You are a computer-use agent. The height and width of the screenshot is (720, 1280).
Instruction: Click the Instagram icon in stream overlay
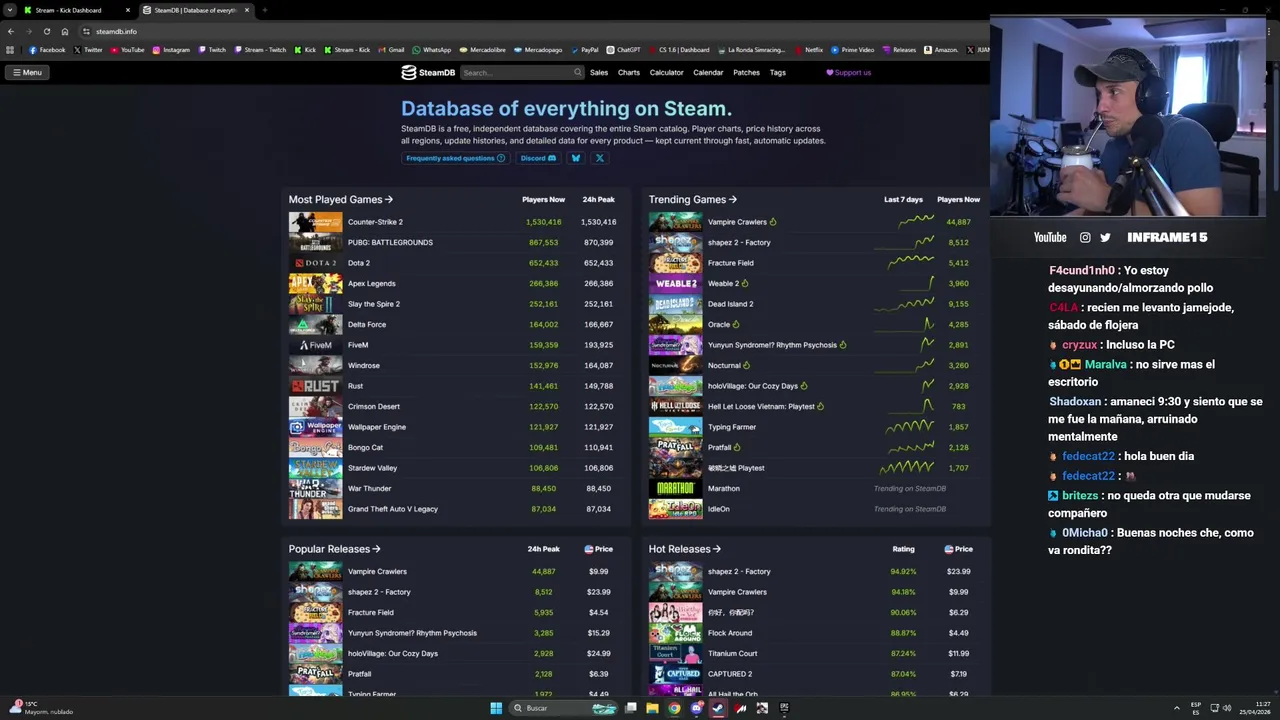point(1085,237)
